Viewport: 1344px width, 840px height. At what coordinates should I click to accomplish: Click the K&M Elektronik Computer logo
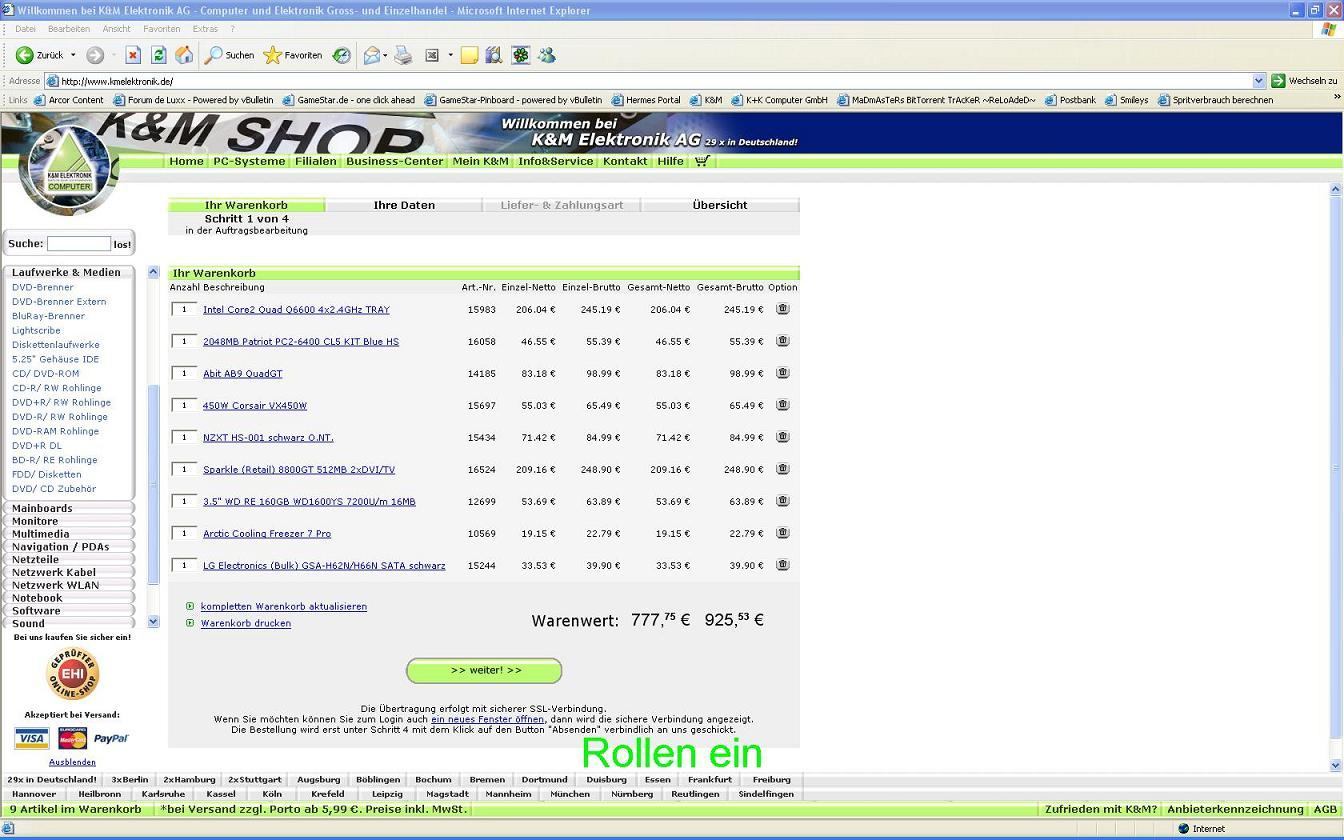click(x=68, y=170)
